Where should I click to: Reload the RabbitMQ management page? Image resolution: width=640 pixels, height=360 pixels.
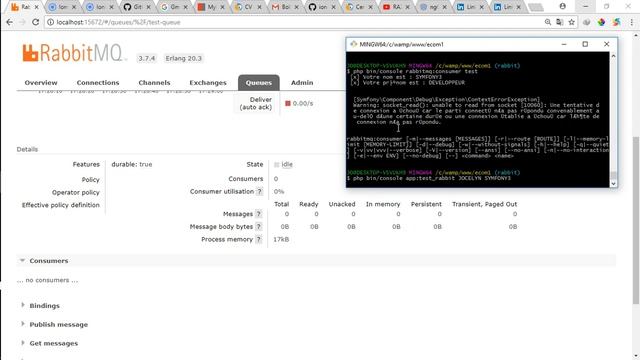click(x=36, y=22)
